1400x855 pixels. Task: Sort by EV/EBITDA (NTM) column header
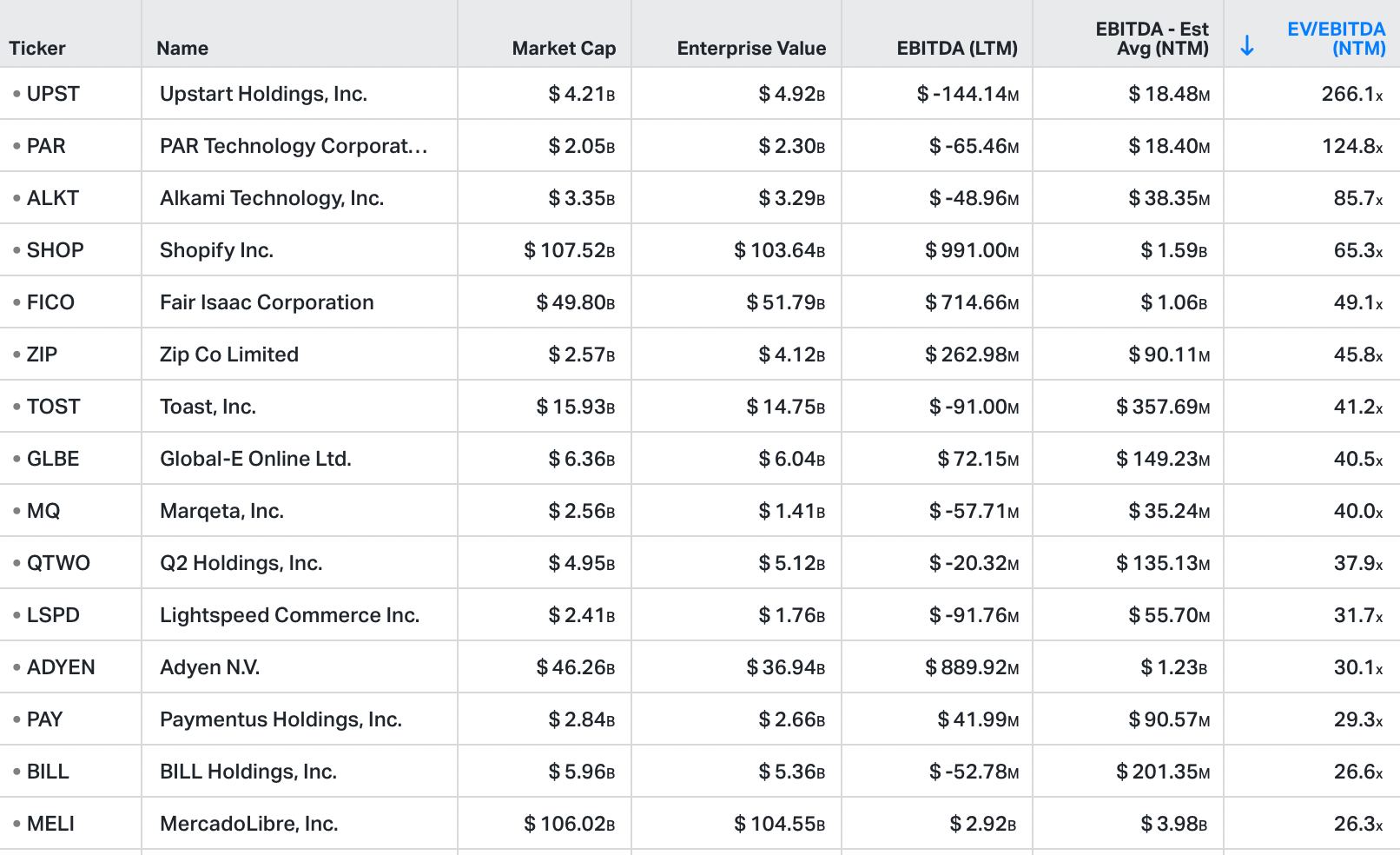point(1336,39)
